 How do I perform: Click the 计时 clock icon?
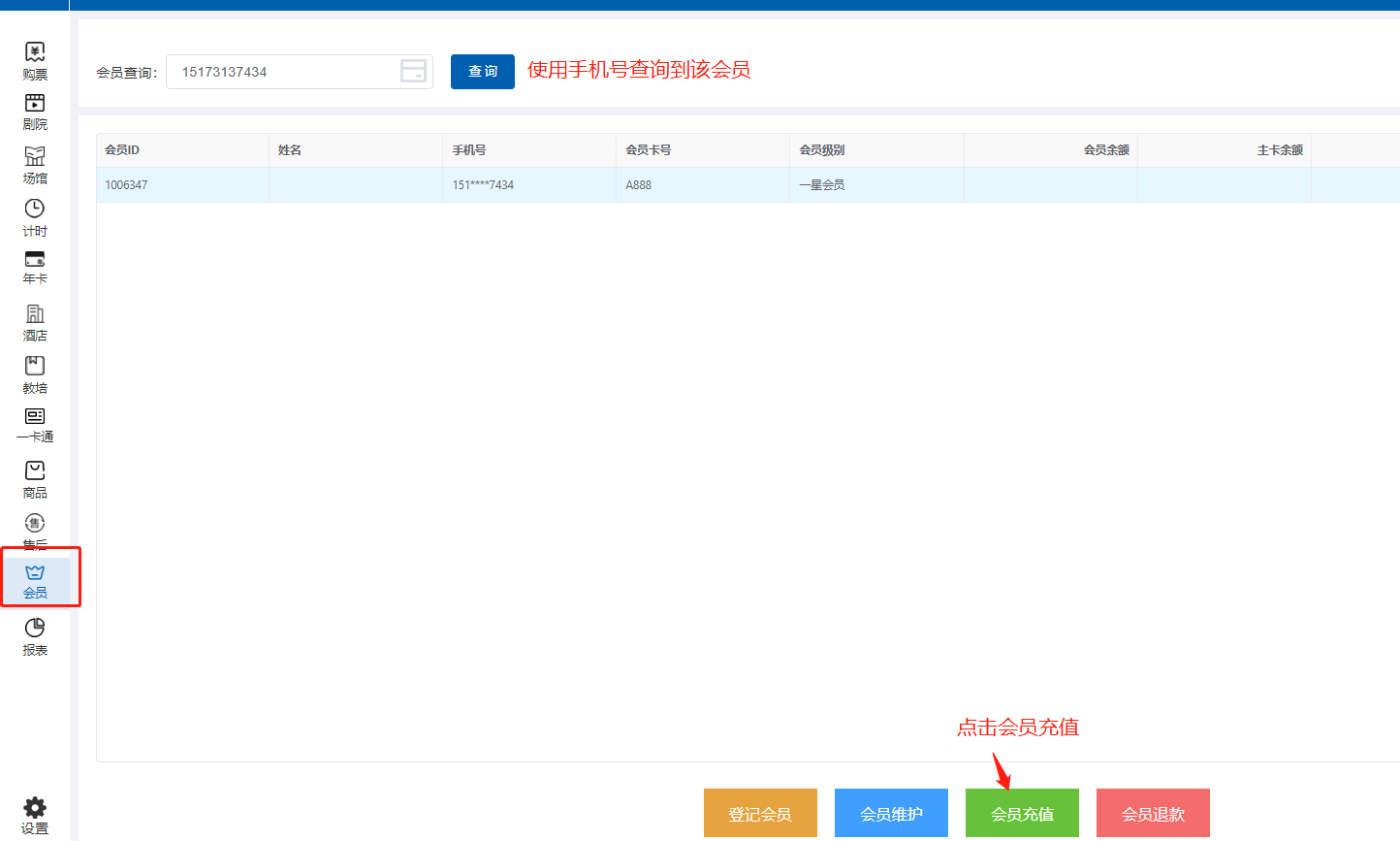pos(35,209)
